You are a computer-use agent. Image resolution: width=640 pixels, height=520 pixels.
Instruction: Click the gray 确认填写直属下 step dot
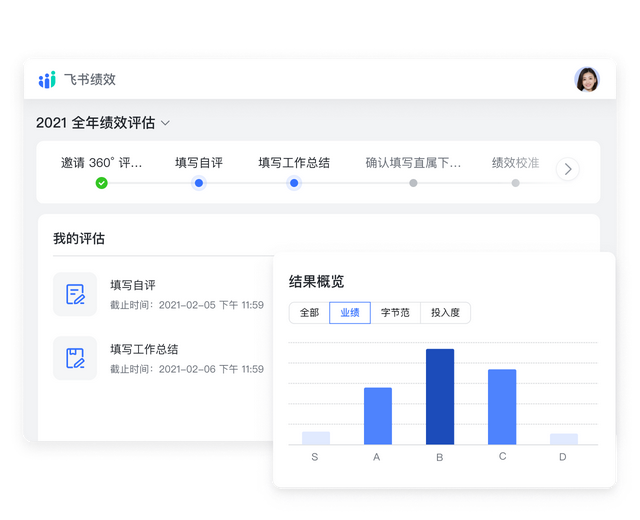(413, 183)
